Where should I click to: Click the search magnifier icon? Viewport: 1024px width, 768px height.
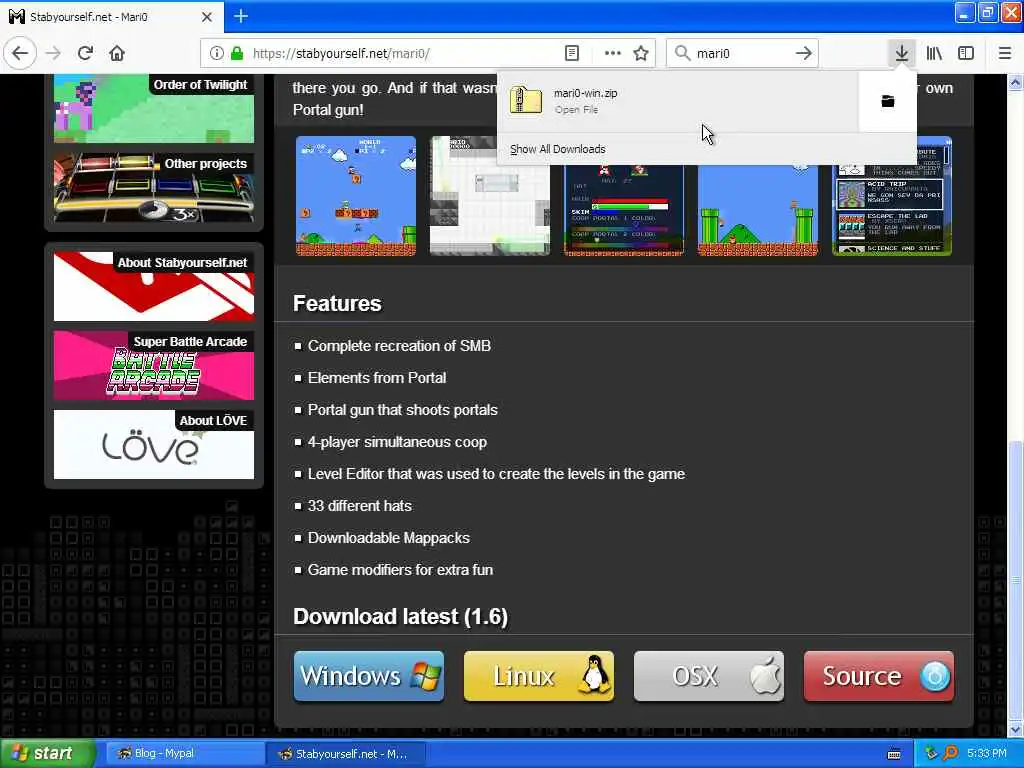point(682,54)
